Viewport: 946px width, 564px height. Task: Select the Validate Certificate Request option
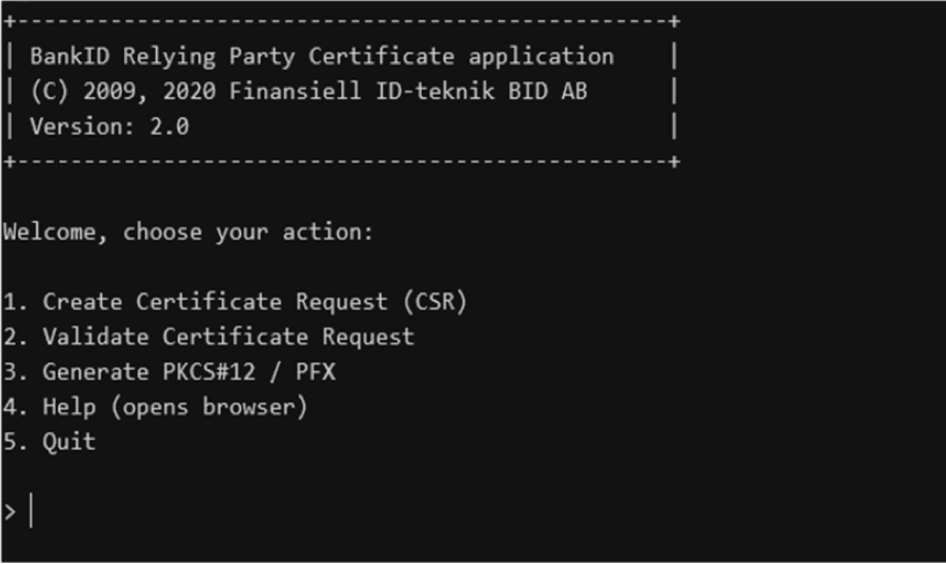pos(208,337)
